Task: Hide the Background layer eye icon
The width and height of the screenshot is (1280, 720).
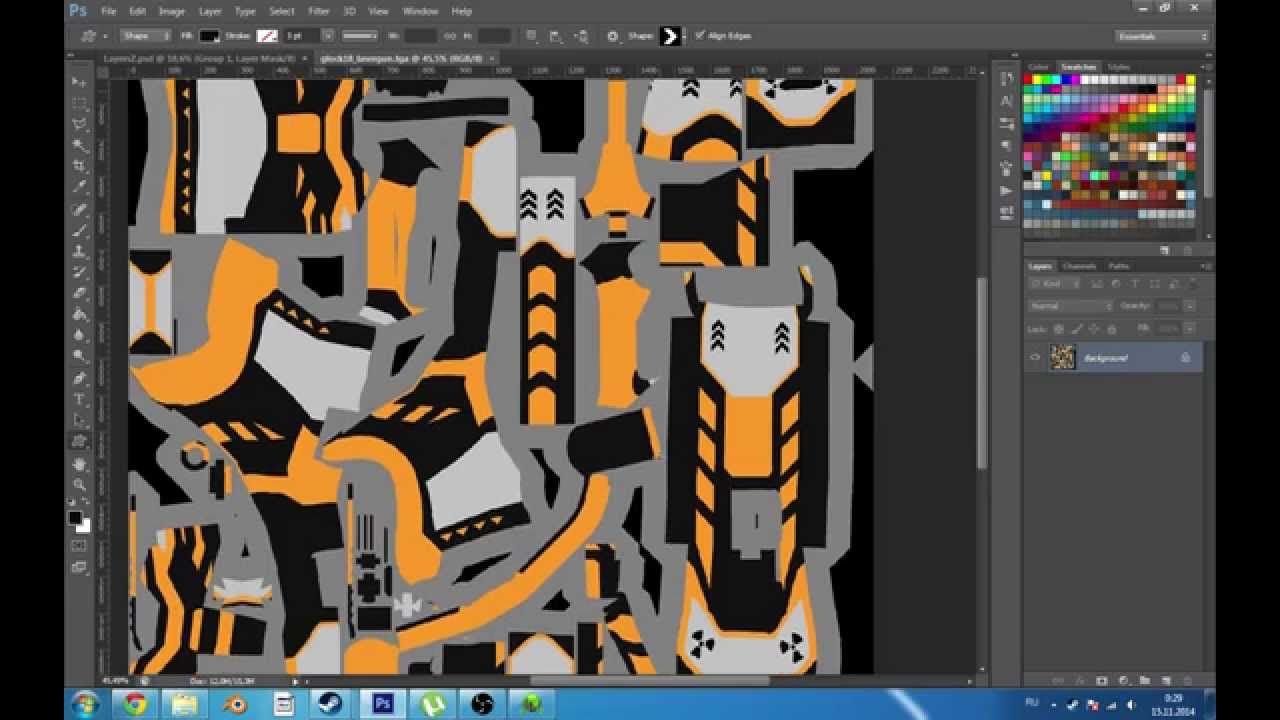Action: tap(1035, 357)
